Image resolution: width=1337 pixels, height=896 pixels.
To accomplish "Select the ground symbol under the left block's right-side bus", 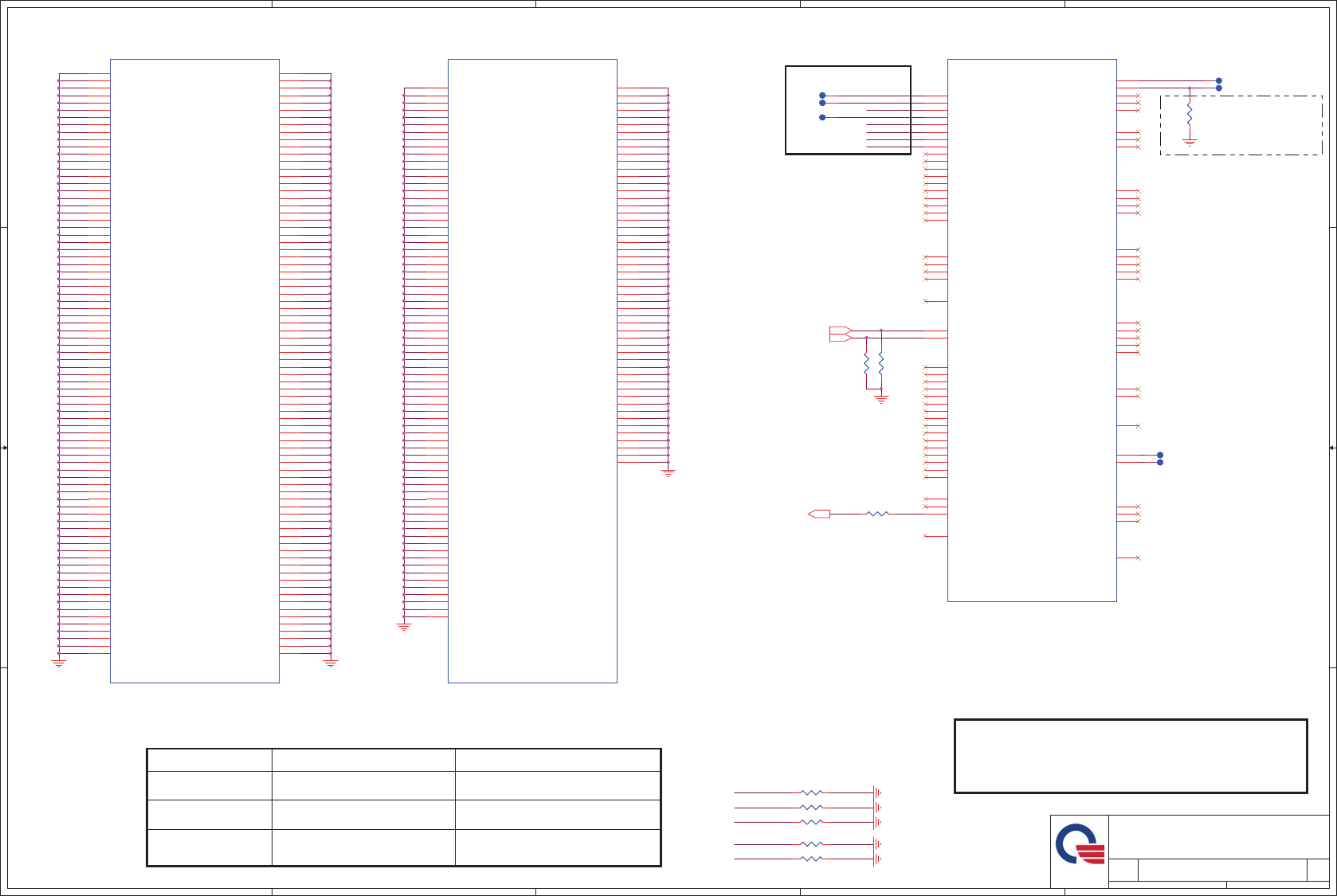I will (331, 663).
